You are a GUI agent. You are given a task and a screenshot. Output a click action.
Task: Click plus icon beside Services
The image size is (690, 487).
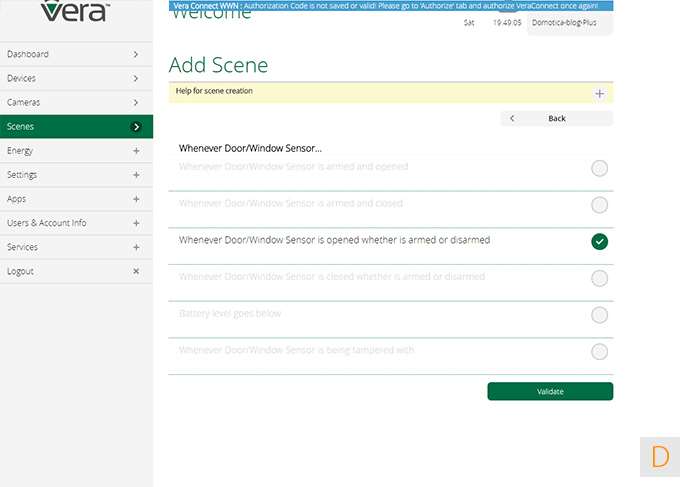(136, 247)
